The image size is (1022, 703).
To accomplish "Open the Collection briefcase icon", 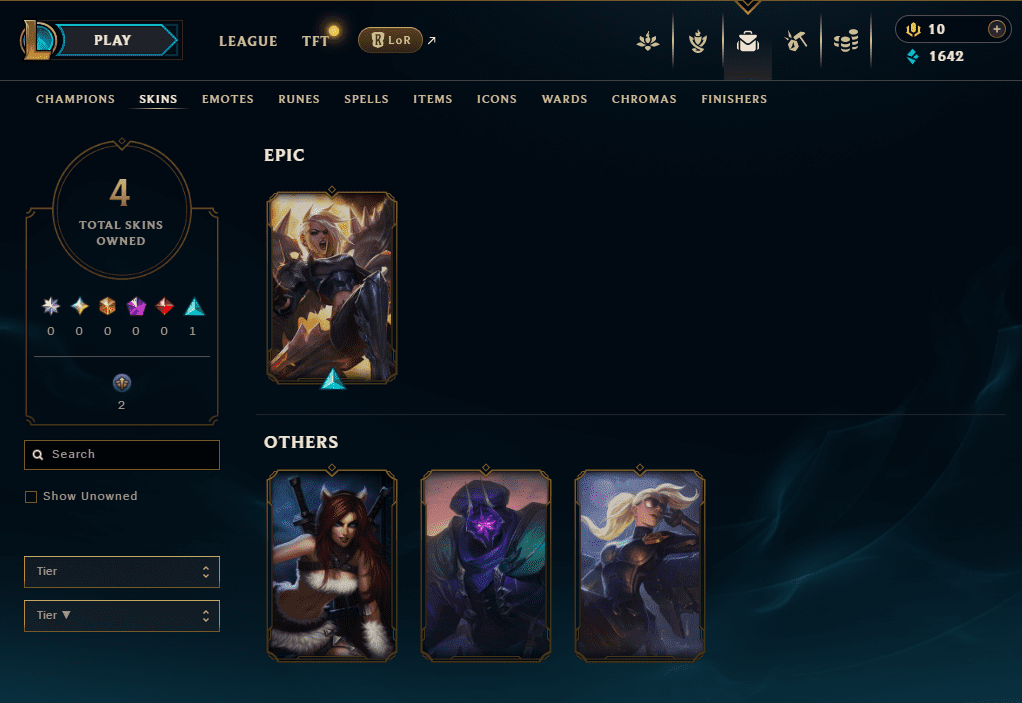I will tap(748, 42).
